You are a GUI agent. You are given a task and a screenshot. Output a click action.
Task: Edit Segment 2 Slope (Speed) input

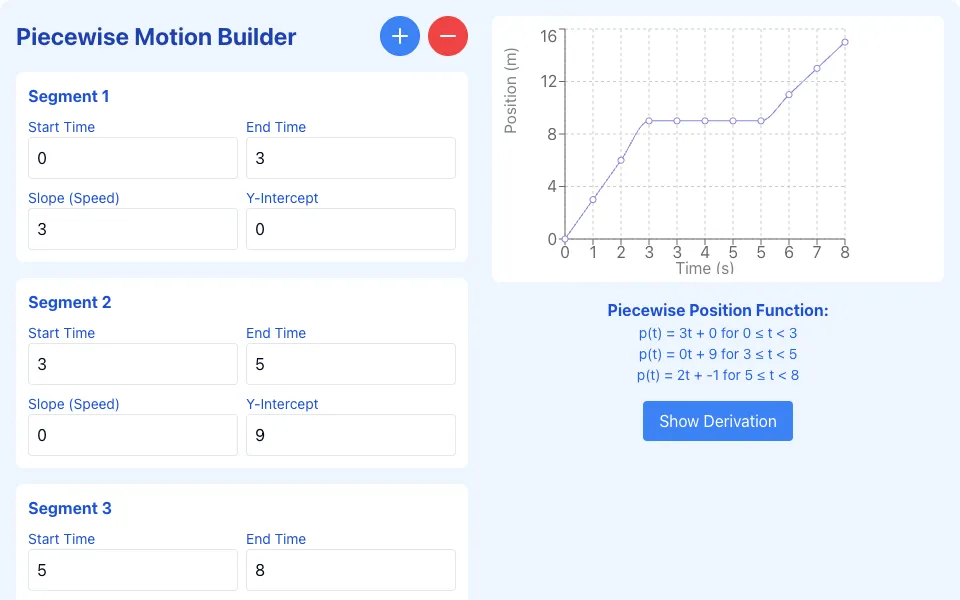coord(133,435)
